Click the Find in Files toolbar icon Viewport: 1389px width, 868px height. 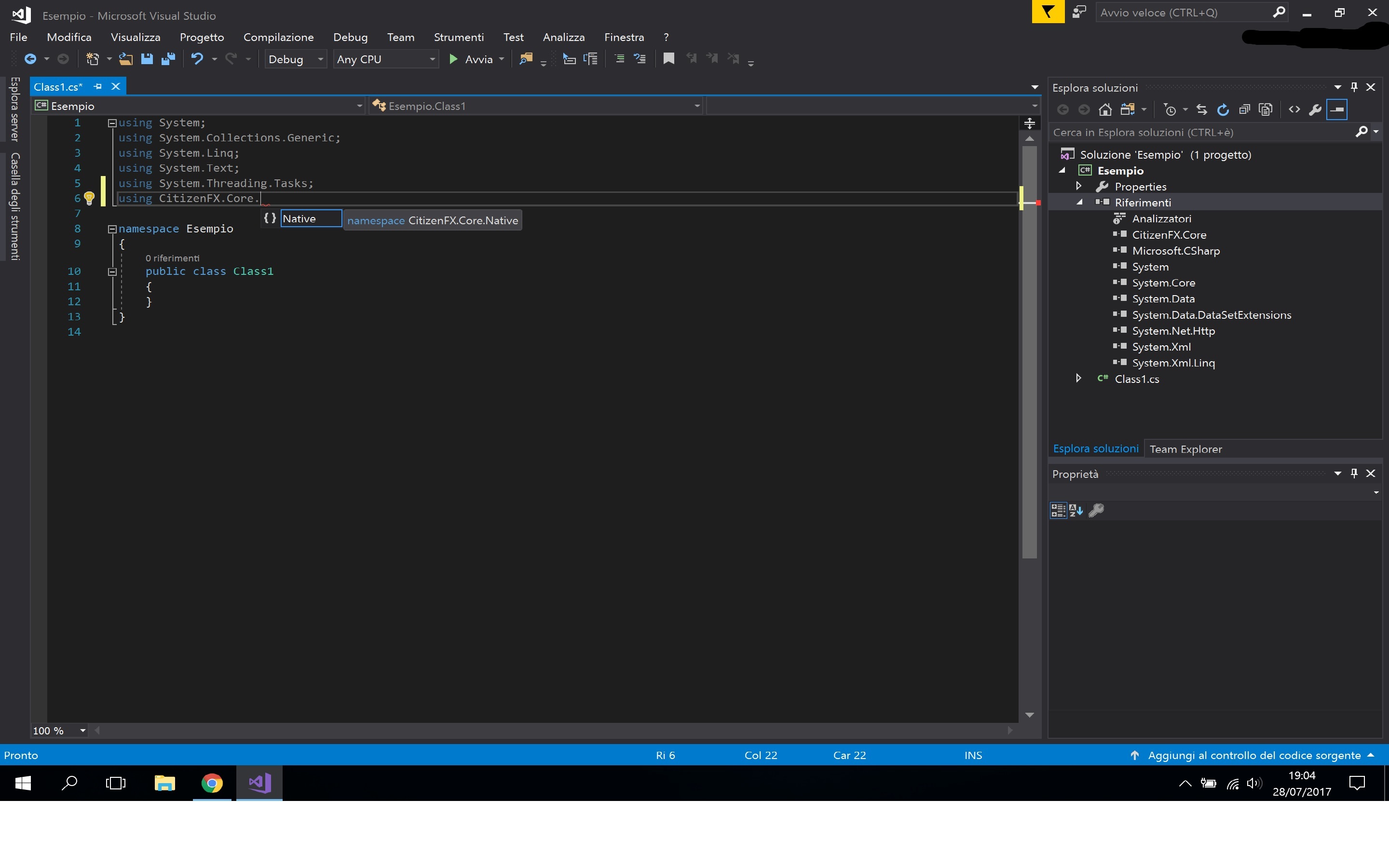pyautogui.click(x=525, y=59)
